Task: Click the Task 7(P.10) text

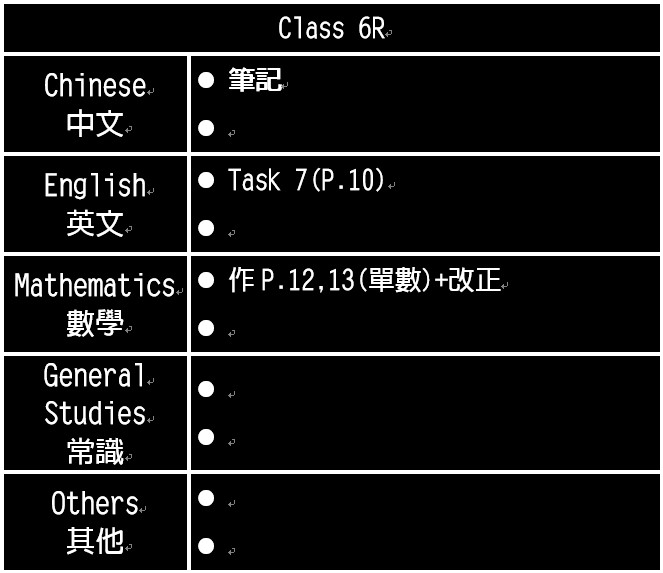Action: point(306,180)
